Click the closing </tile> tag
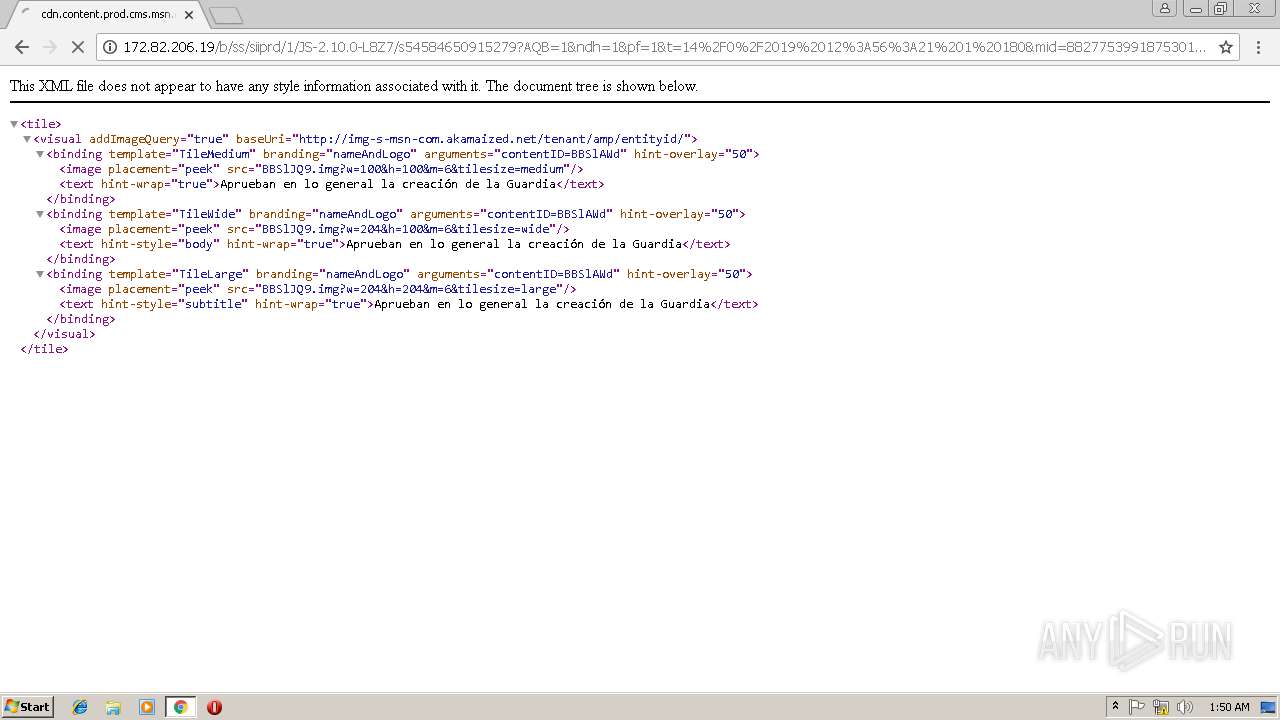Image resolution: width=1280 pixels, height=720 pixels. [44, 349]
